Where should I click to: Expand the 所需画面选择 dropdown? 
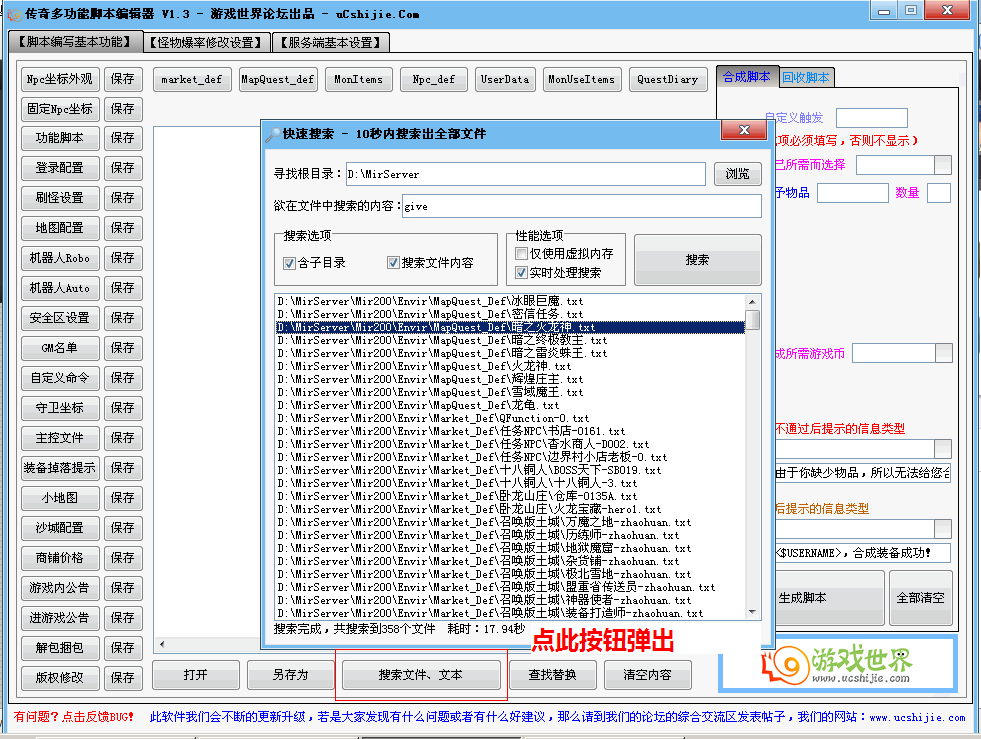click(x=942, y=165)
